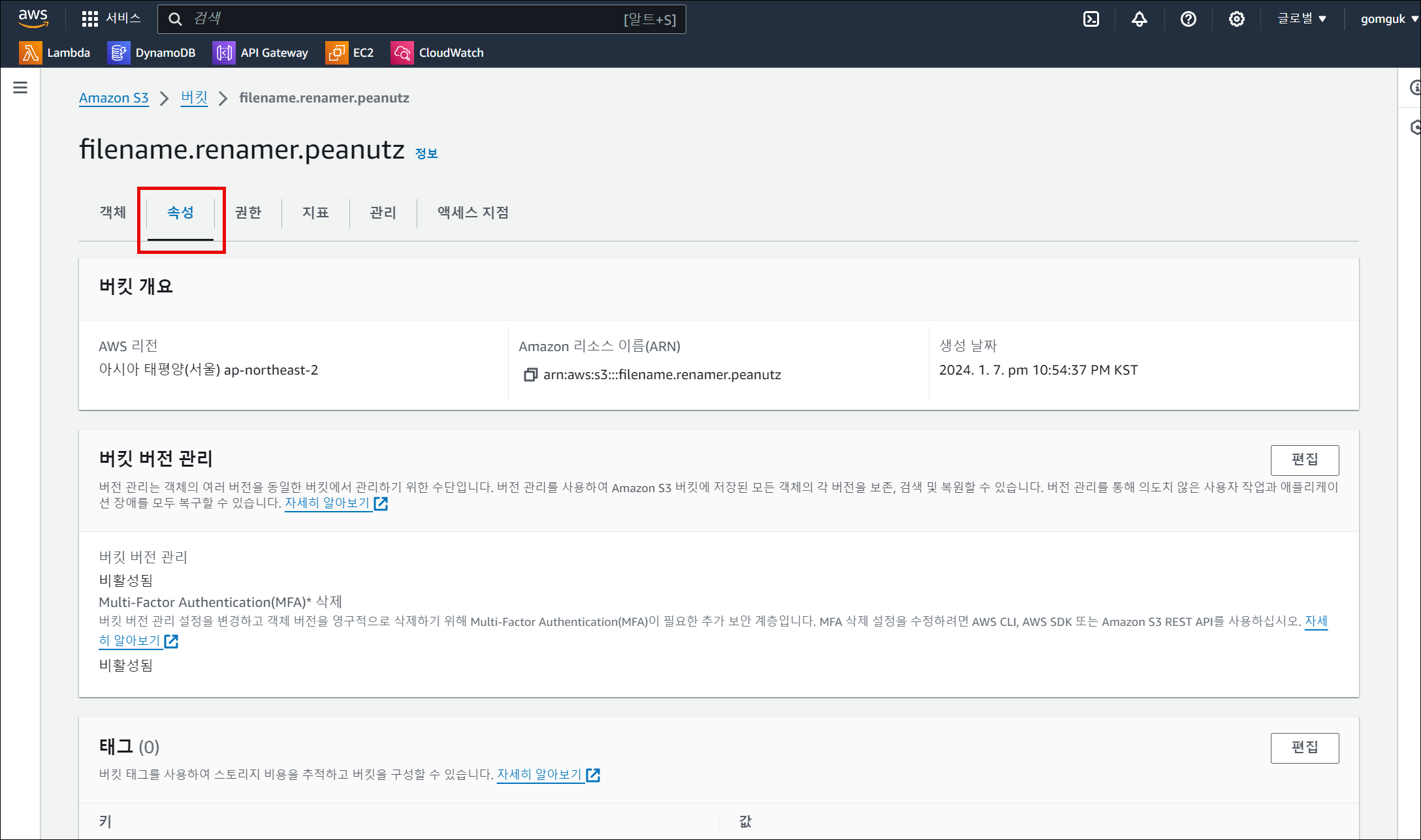This screenshot has height=840, width=1421.
Task: Switch to the 권한 tab
Action: pyautogui.click(x=248, y=213)
